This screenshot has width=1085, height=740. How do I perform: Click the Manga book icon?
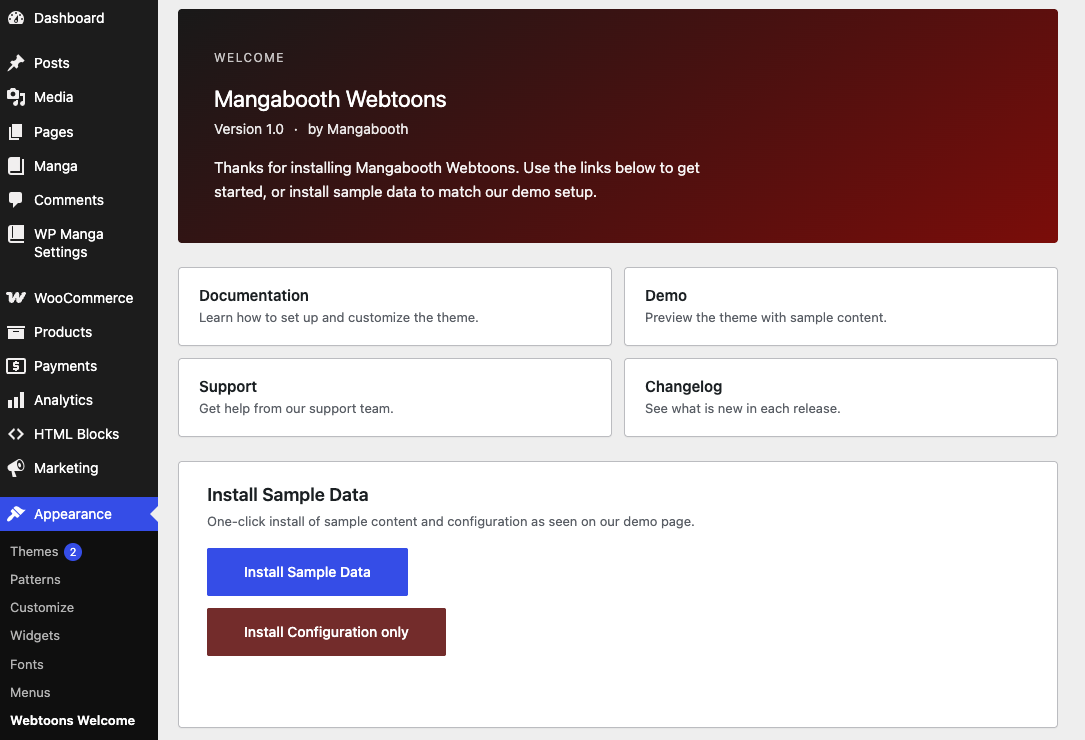tap(16, 166)
